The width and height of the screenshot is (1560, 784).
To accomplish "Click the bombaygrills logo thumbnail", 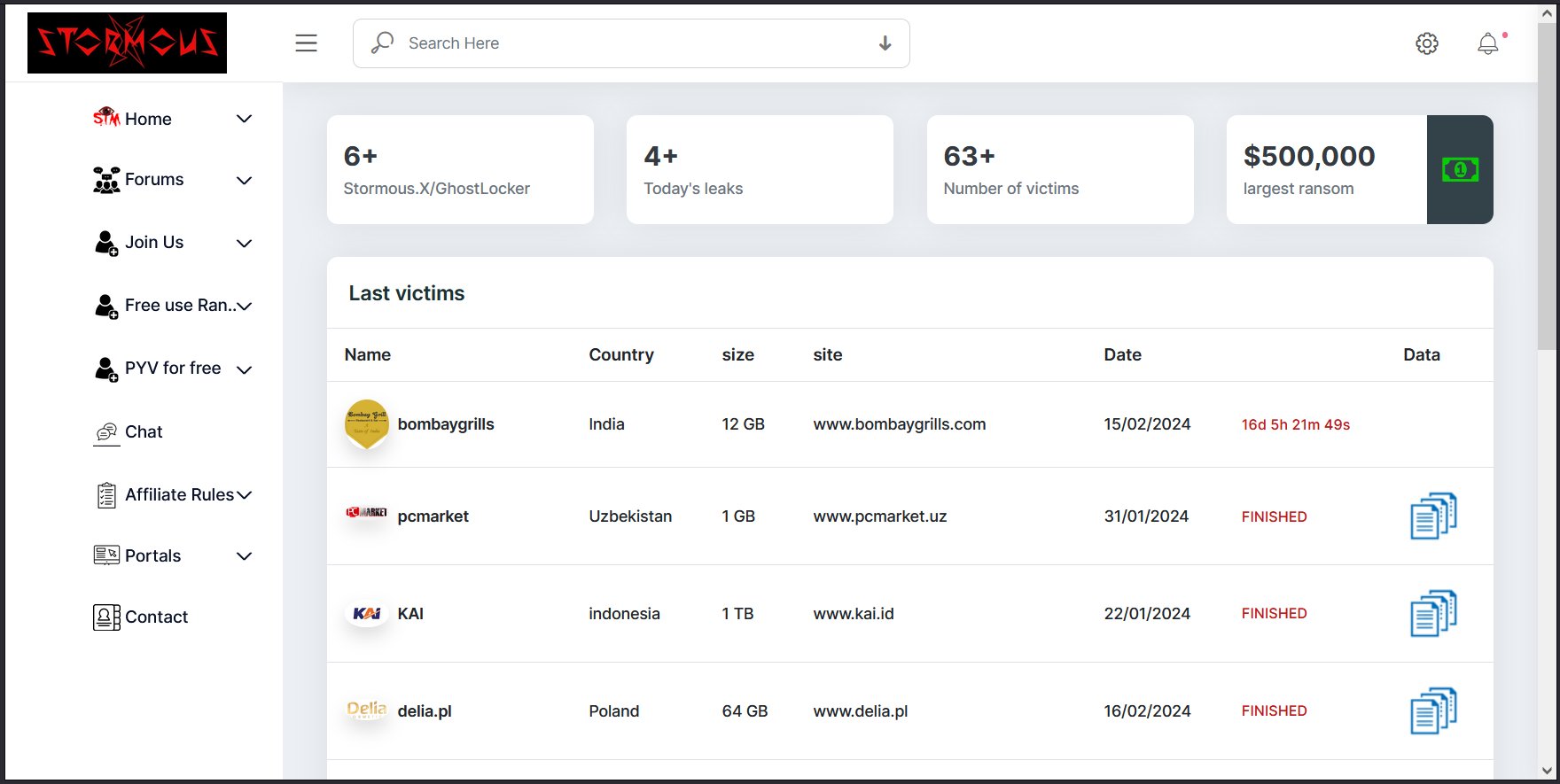I will (366, 423).
